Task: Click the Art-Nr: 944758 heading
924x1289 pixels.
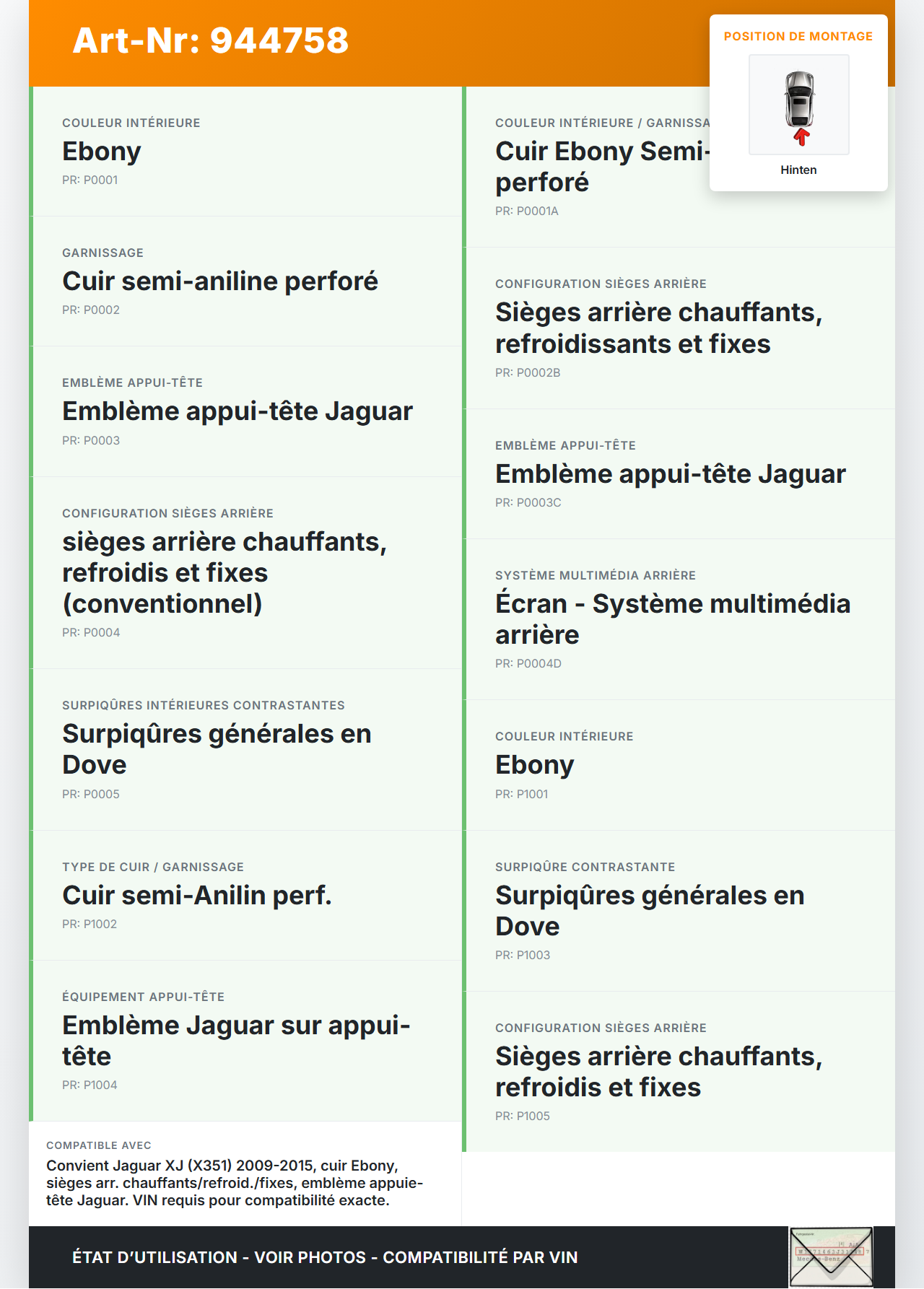Action: (x=211, y=40)
